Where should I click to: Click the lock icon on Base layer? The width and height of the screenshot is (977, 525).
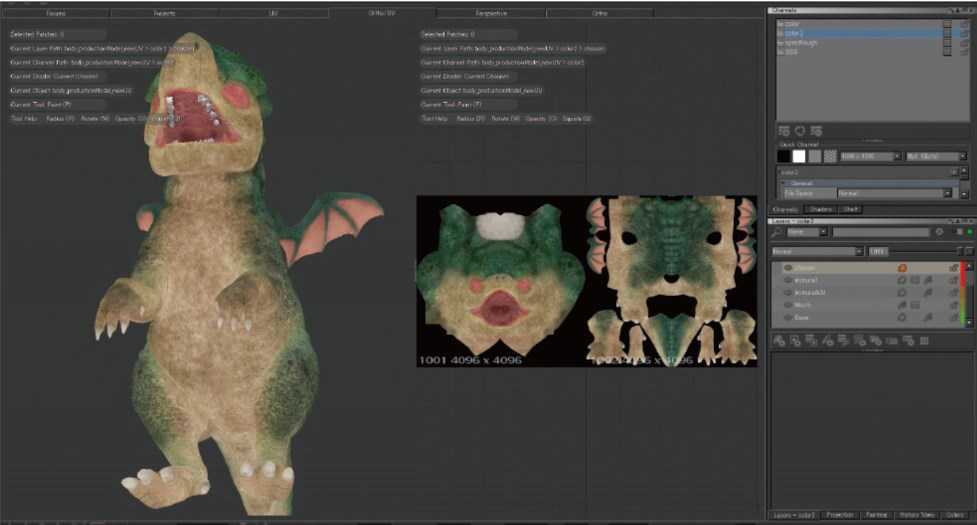tap(953, 318)
